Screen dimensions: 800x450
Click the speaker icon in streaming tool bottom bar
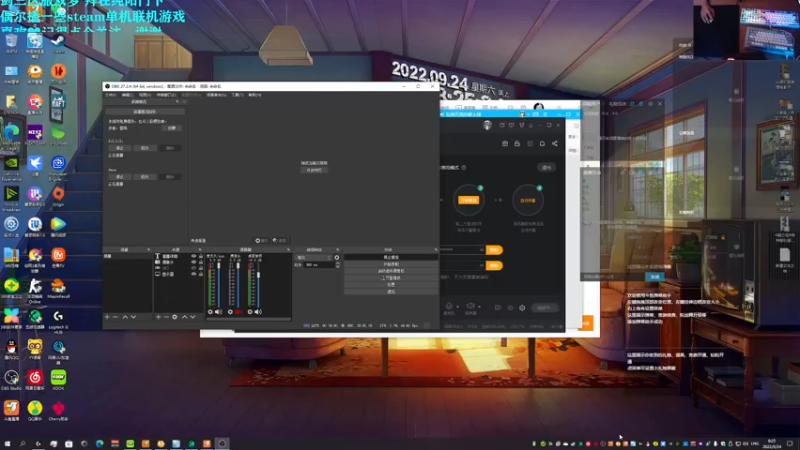[x=470, y=306]
